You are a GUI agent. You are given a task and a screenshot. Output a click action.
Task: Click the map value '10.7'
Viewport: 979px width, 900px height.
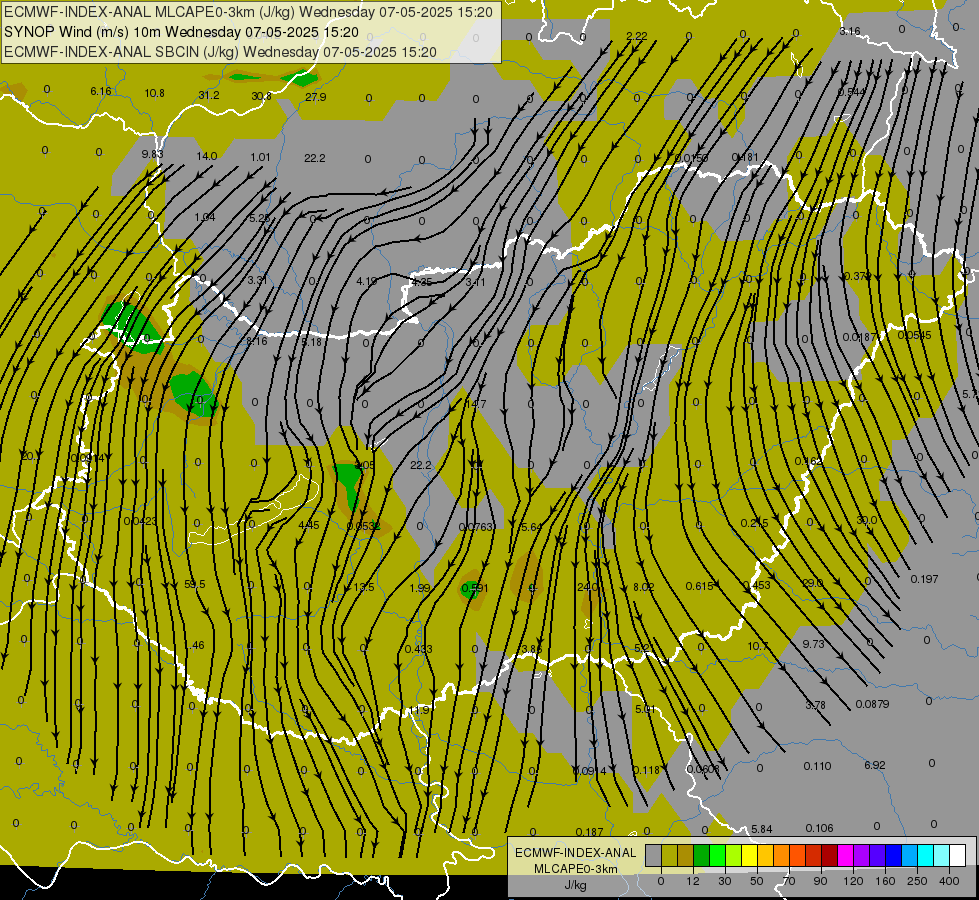[x=758, y=646]
